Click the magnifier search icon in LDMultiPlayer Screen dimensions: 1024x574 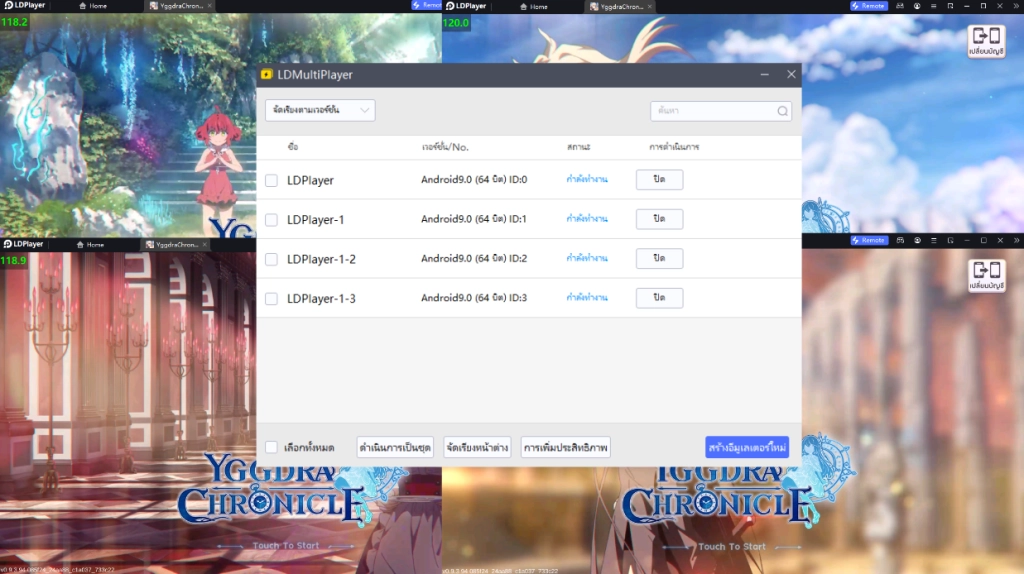coord(782,111)
